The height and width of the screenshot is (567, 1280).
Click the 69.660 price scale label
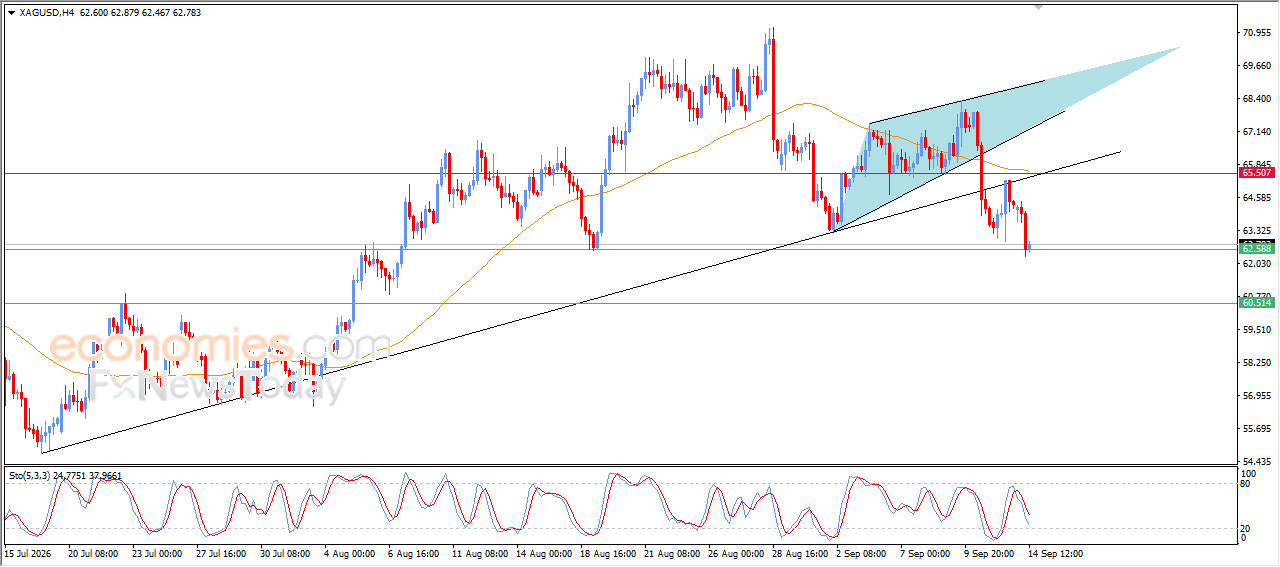(1256, 66)
